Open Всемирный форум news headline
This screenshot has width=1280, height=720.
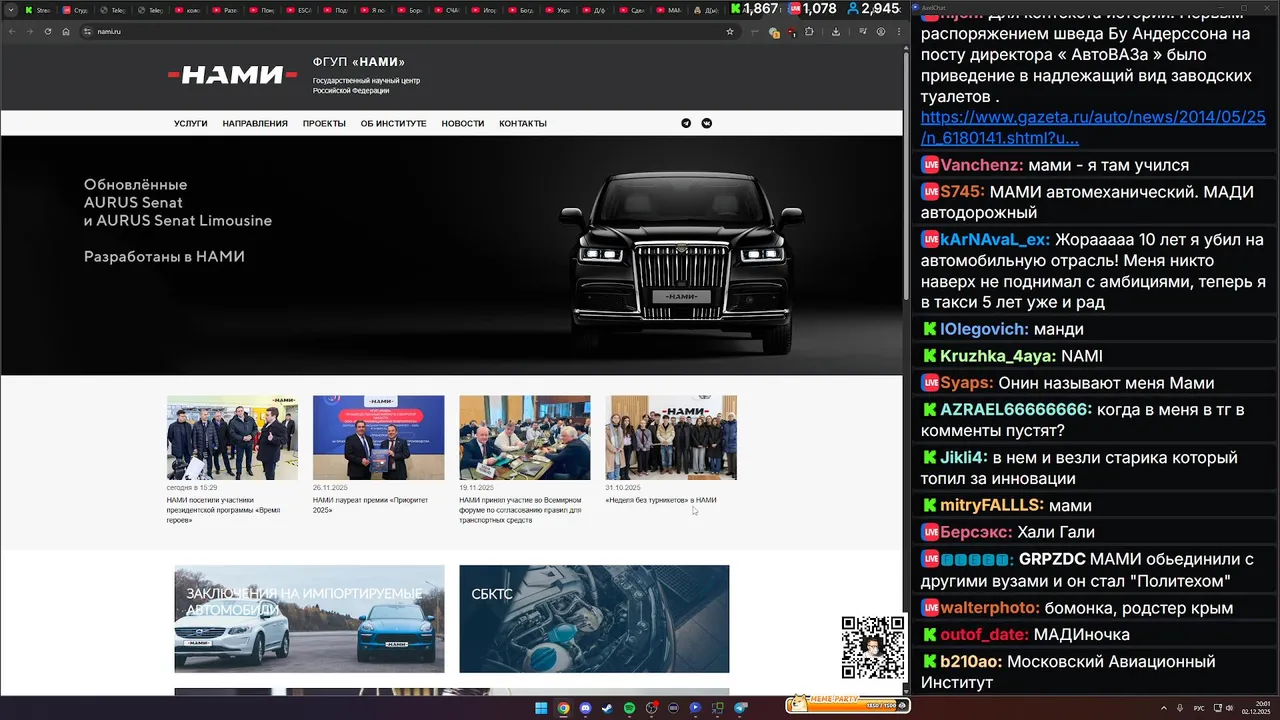coord(520,510)
